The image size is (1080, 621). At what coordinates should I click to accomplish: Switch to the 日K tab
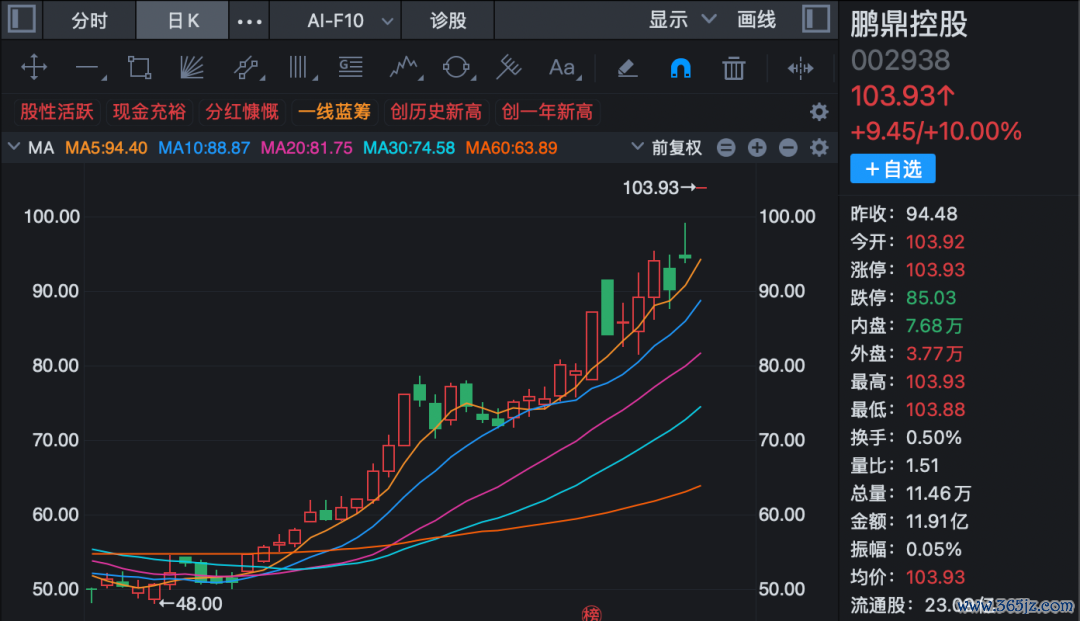(183, 20)
